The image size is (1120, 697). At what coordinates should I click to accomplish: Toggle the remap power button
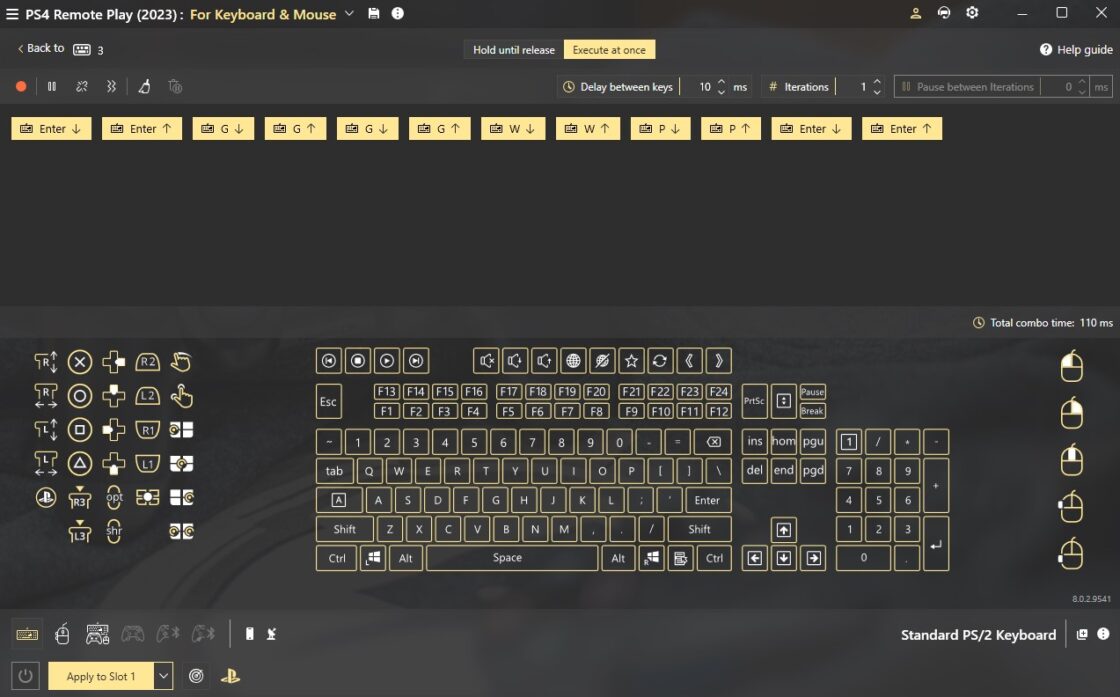point(25,676)
